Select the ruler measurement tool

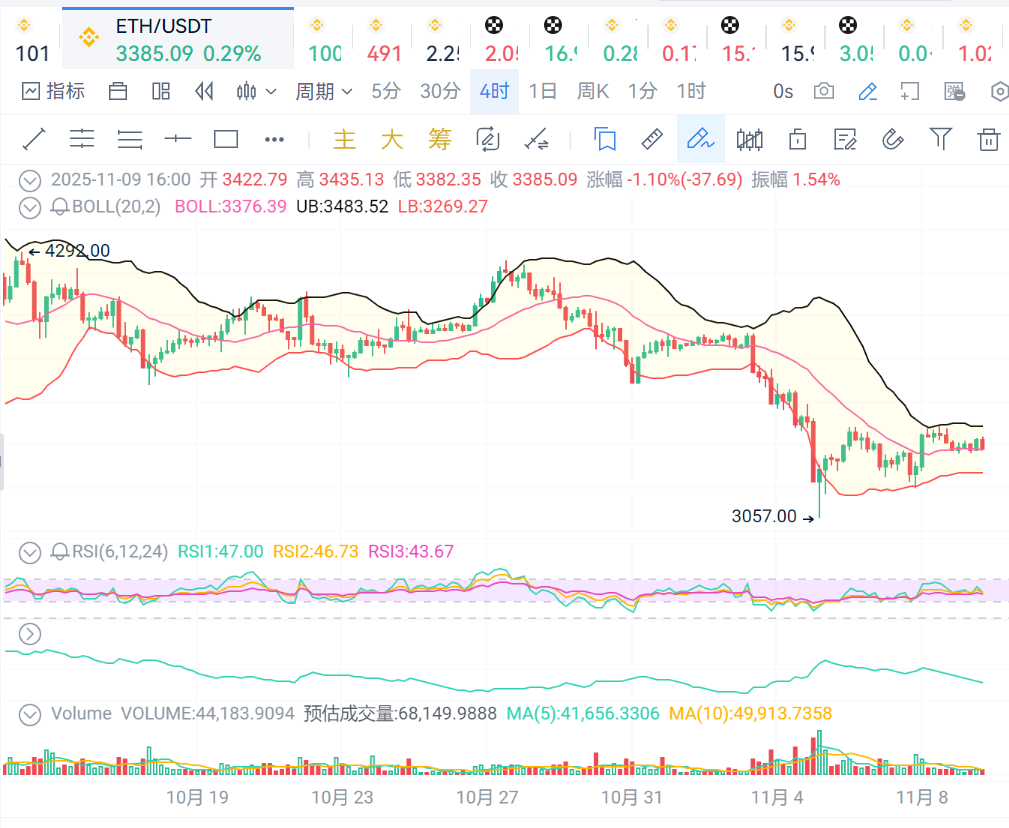click(x=652, y=139)
